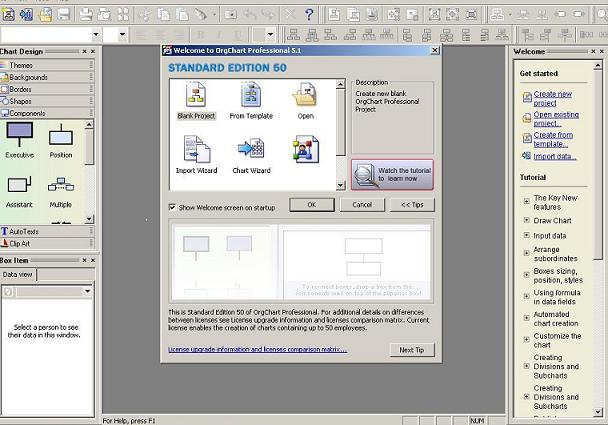608x425 pixels.
Task: Click the Components panel scroll-down arrow
Action: (x=89, y=219)
